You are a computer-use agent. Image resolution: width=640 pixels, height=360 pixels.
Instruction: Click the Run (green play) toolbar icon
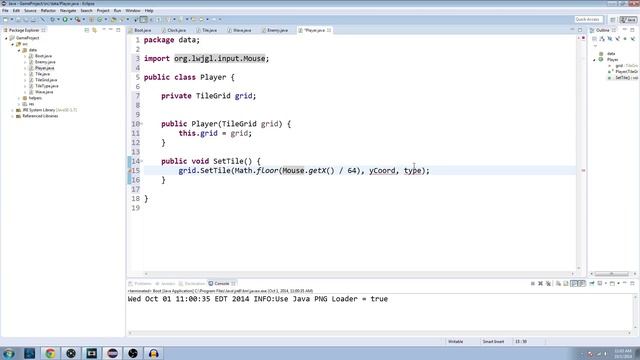(x=65, y=20)
